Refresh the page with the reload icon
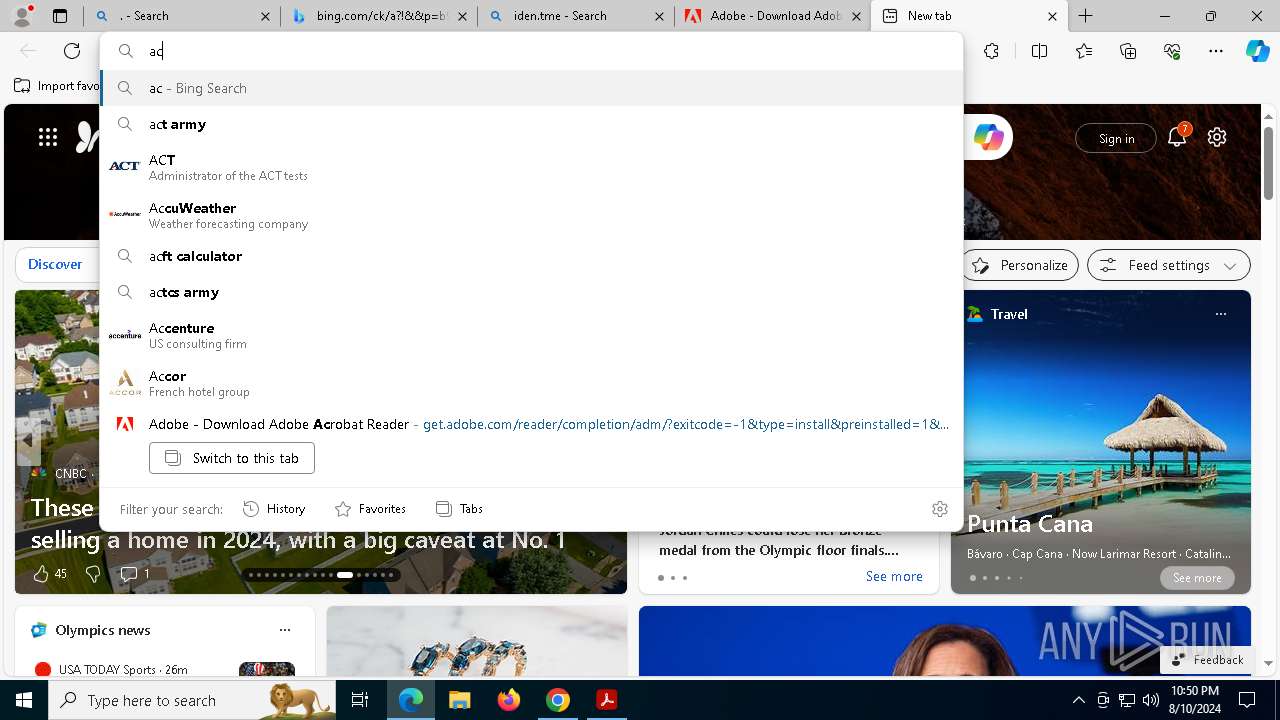 click(x=72, y=51)
